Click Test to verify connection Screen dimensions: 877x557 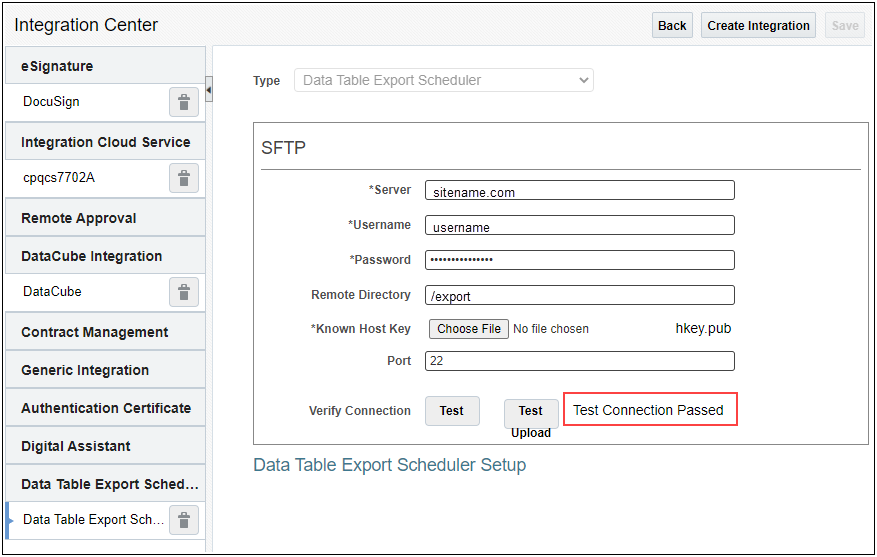click(x=452, y=411)
